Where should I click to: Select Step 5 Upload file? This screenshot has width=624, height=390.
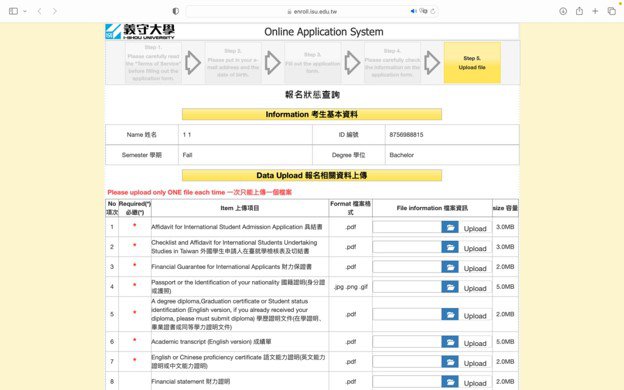[472, 63]
